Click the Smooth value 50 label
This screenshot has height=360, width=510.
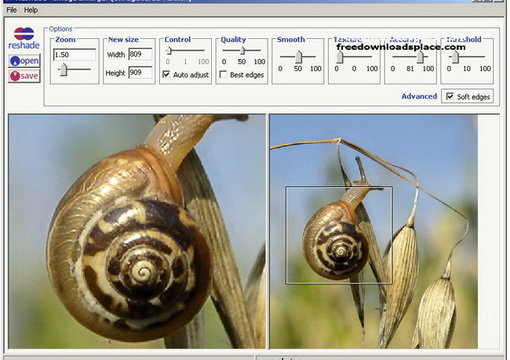pyautogui.click(x=298, y=69)
